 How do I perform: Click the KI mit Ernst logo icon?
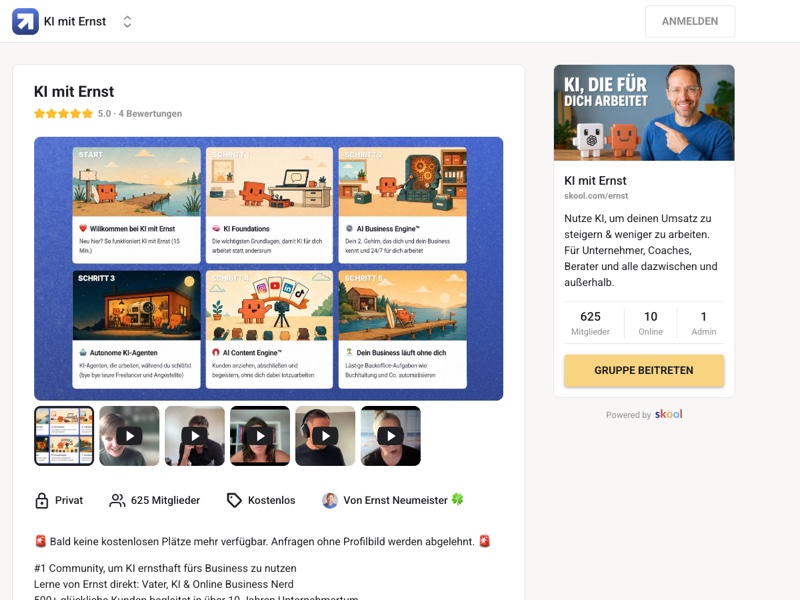pos(26,21)
